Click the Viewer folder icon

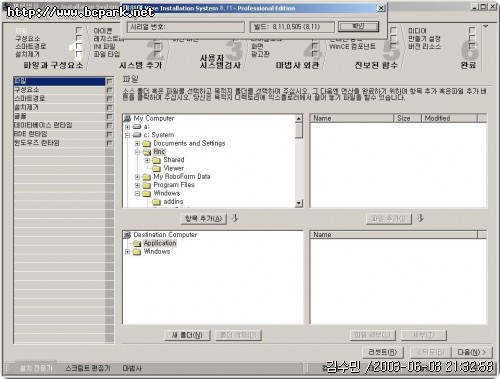point(157,169)
